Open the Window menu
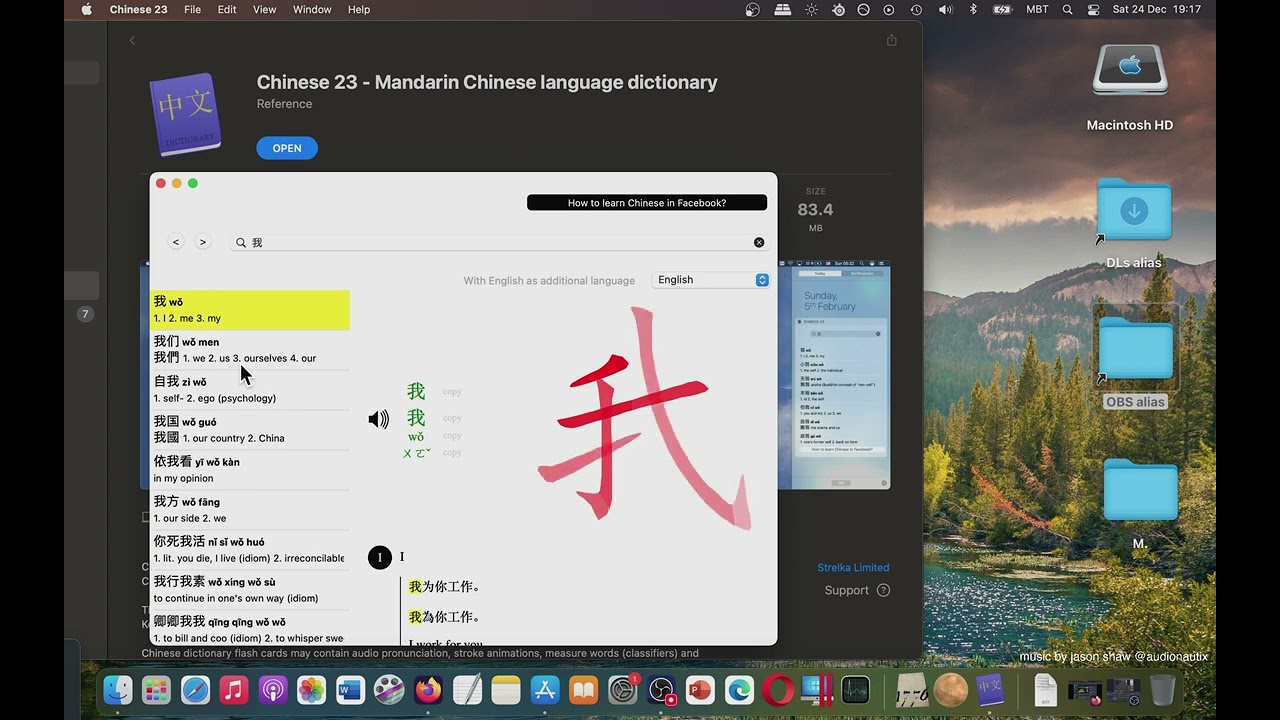The height and width of the screenshot is (720, 1280). (x=312, y=9)
